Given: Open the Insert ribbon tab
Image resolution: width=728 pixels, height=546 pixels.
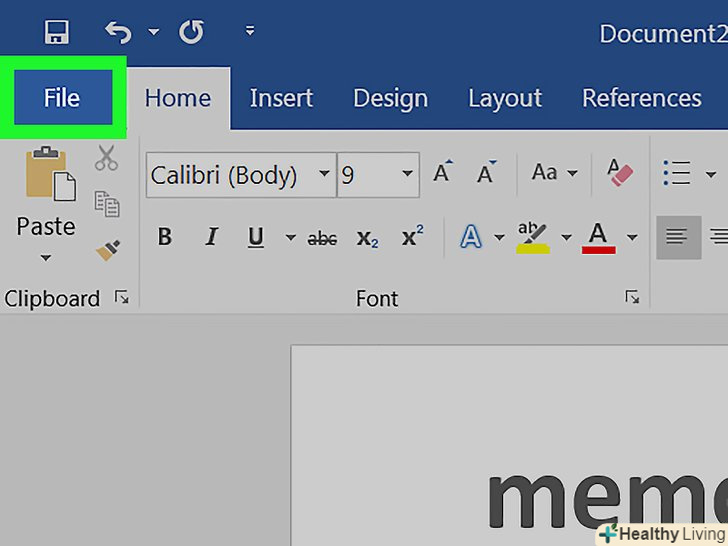Looking at the screenshot, I should [x=281, y=98].
